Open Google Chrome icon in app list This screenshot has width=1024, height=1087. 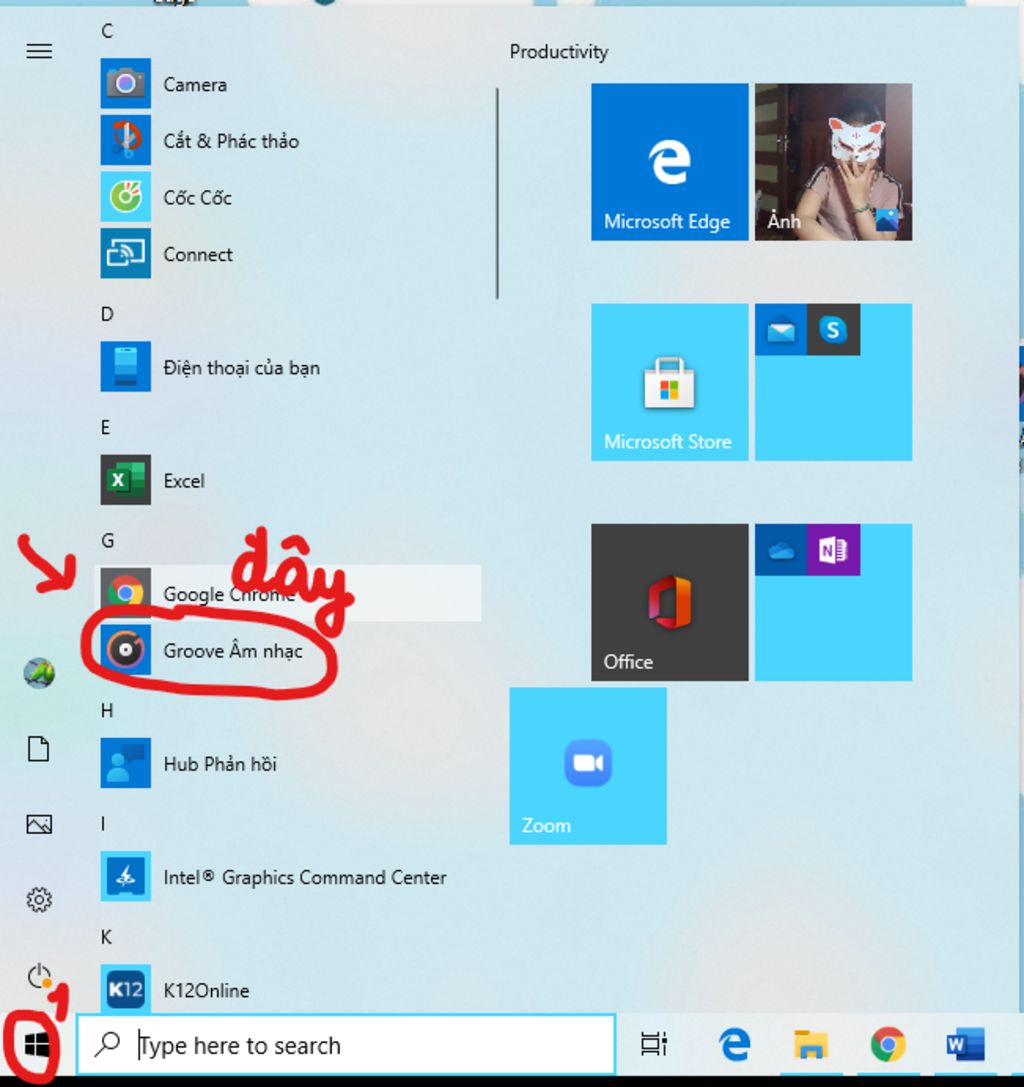(125, 593)
